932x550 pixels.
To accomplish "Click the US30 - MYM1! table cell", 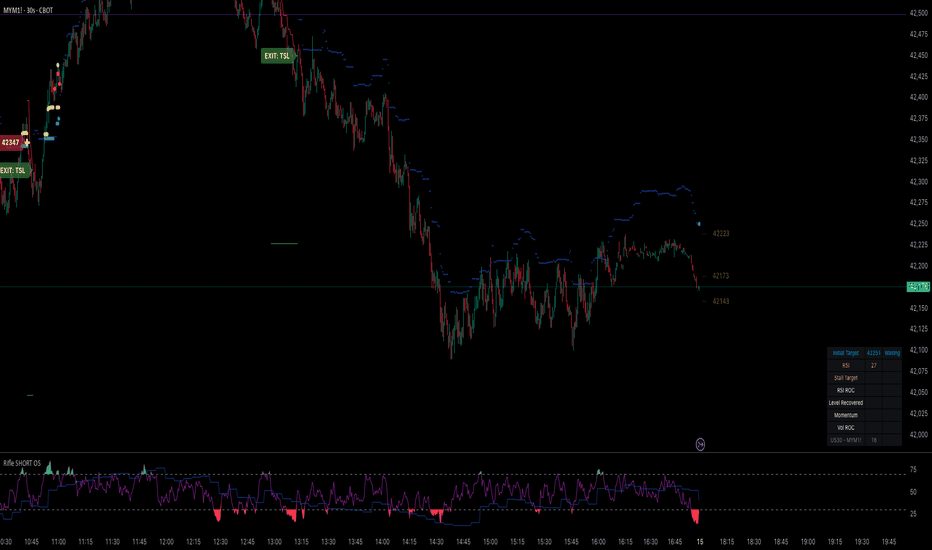I will click(846, 441).
